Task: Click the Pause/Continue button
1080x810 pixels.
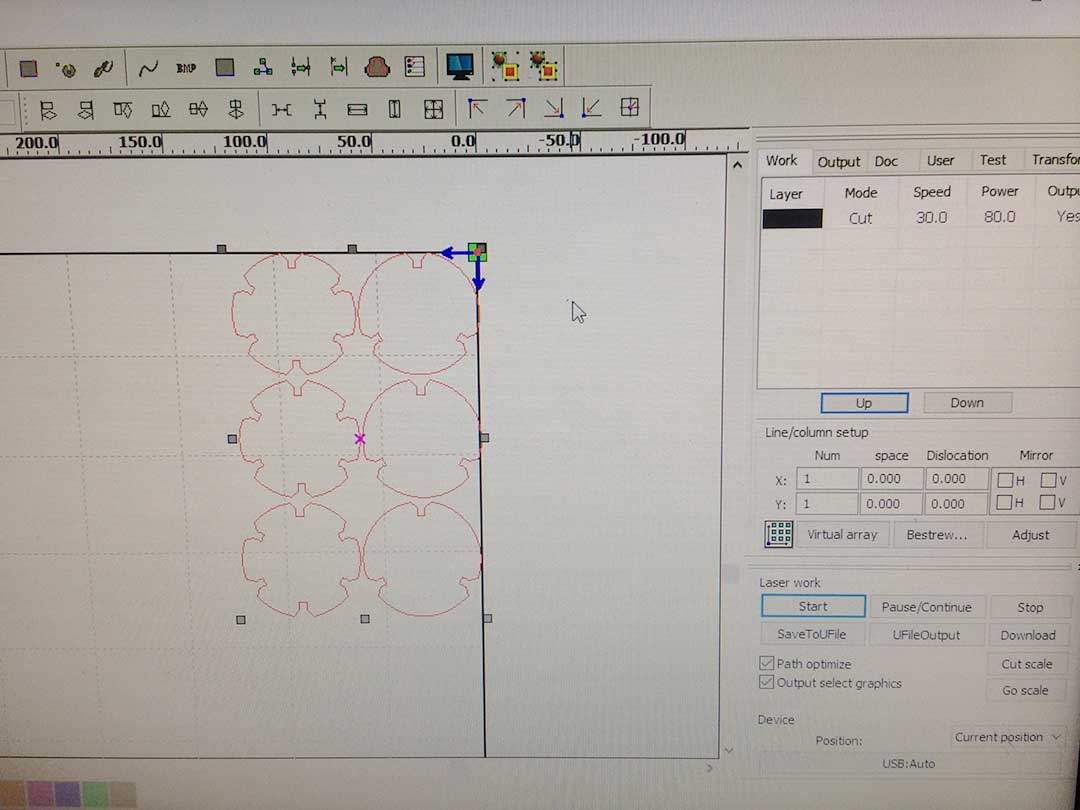Action: (x=926, y=607)
